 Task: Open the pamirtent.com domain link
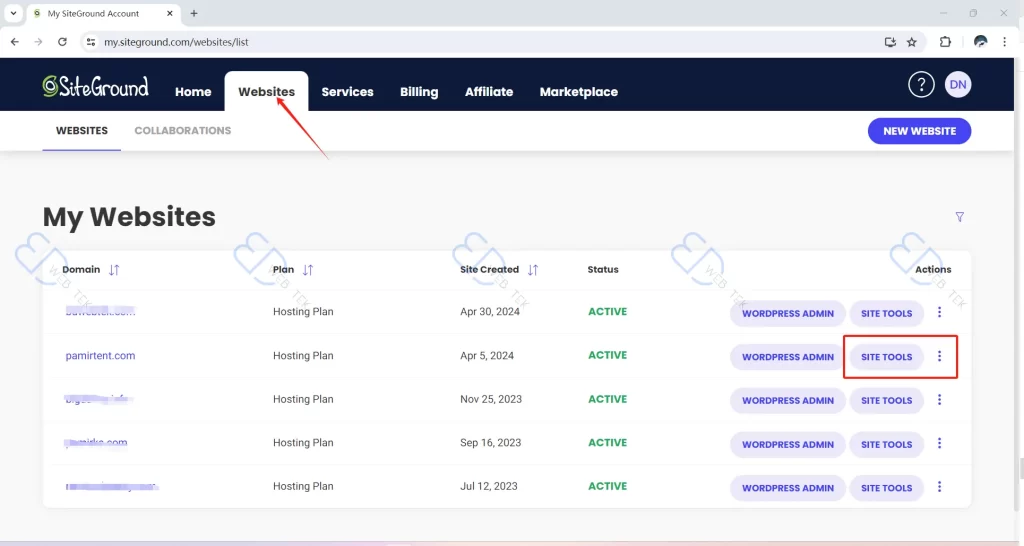[100, 356]
